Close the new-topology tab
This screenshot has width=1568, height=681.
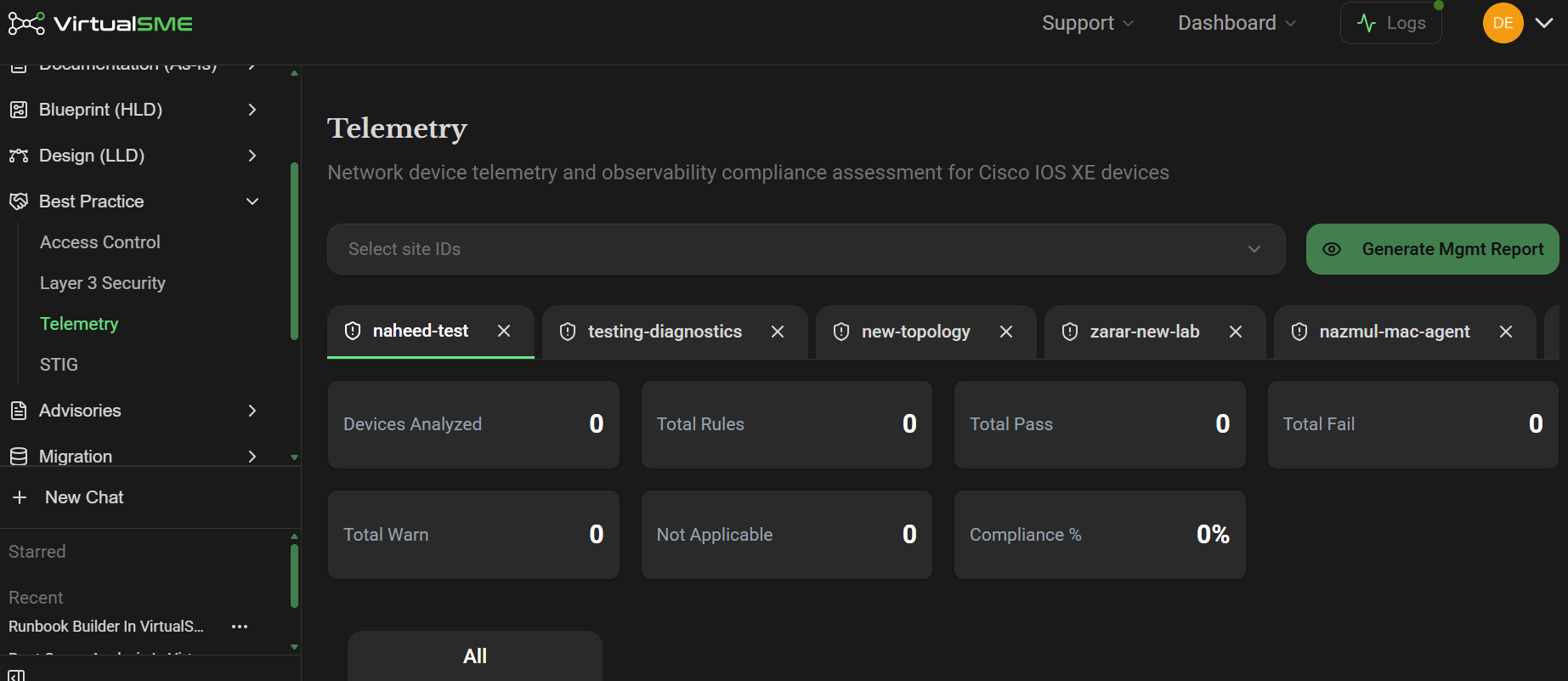pos(1006,332)
